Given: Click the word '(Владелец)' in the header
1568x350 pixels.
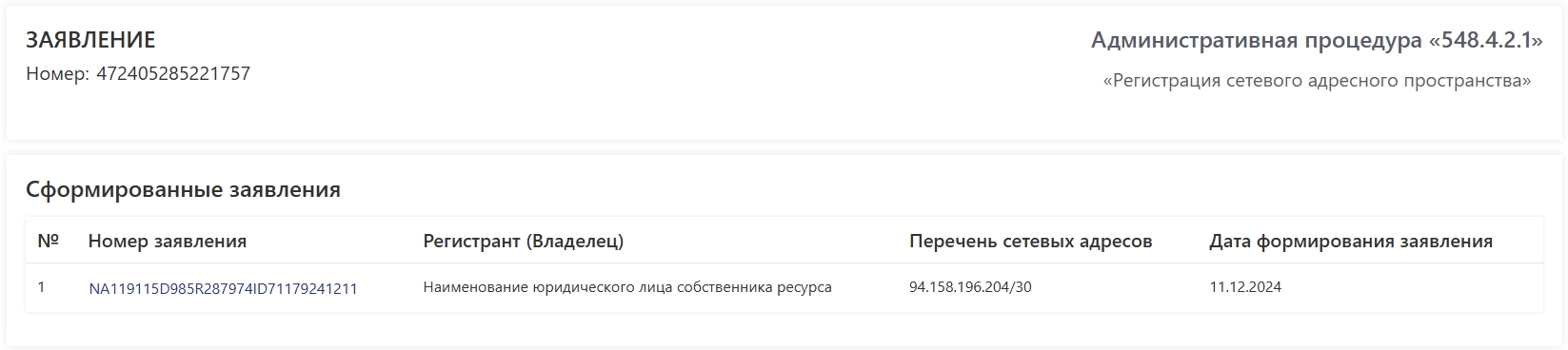Looking at the screenshot, I should (x=574, y=242).
